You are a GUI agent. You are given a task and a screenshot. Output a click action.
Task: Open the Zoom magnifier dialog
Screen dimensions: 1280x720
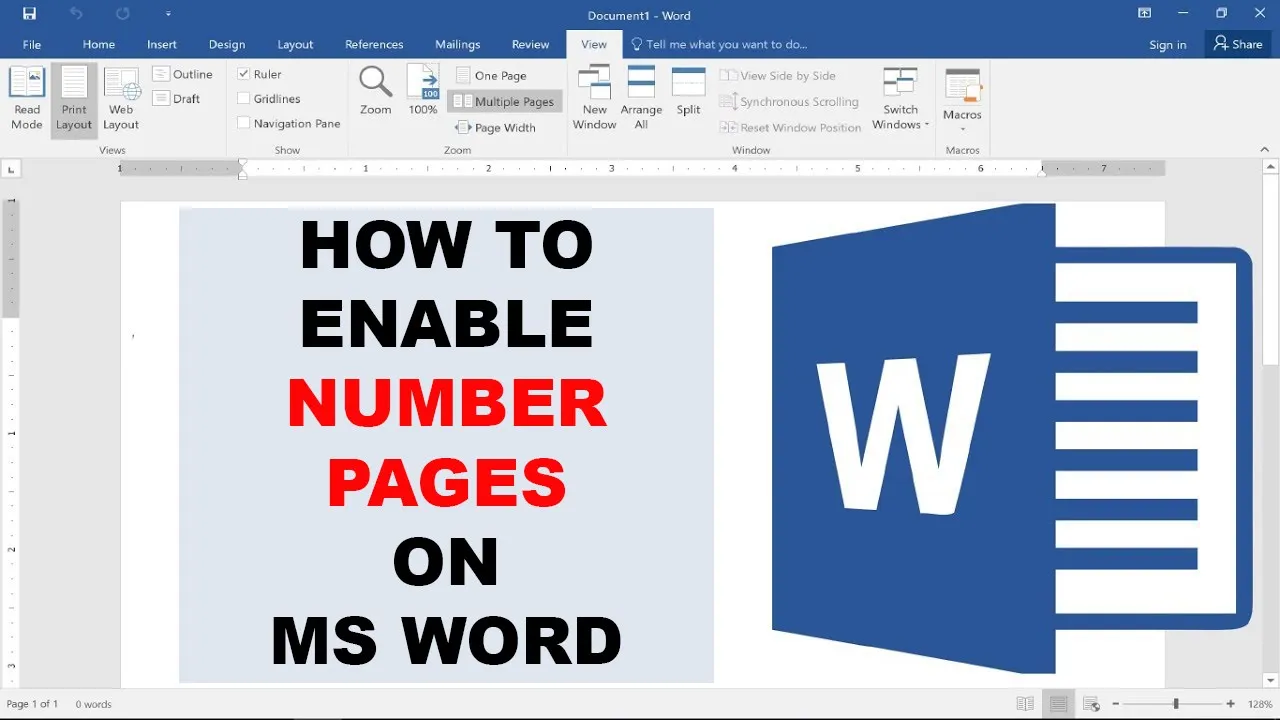click(376, 91)
